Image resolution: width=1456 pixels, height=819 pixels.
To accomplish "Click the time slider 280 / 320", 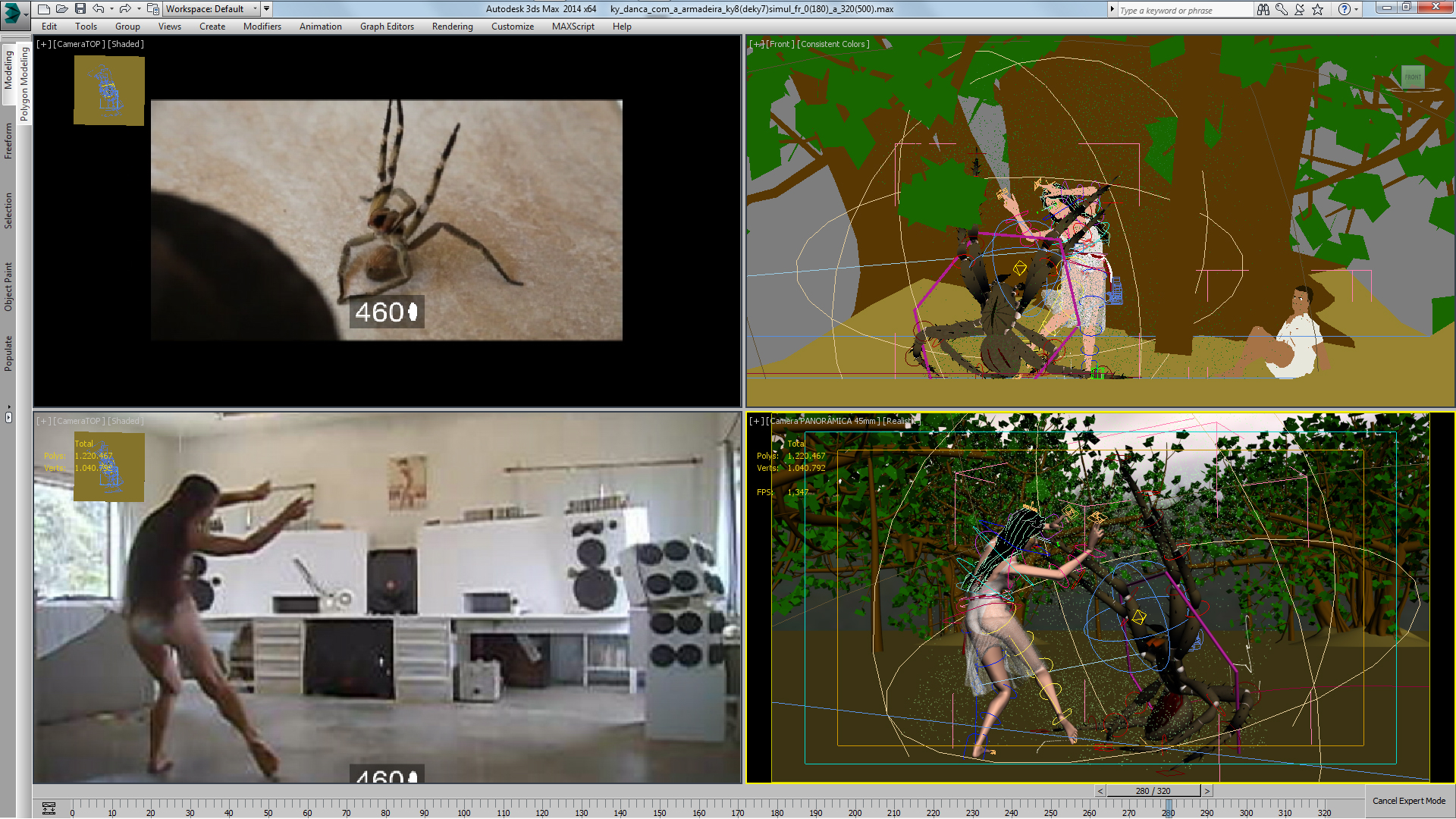I will click(x=1153, y=791).
